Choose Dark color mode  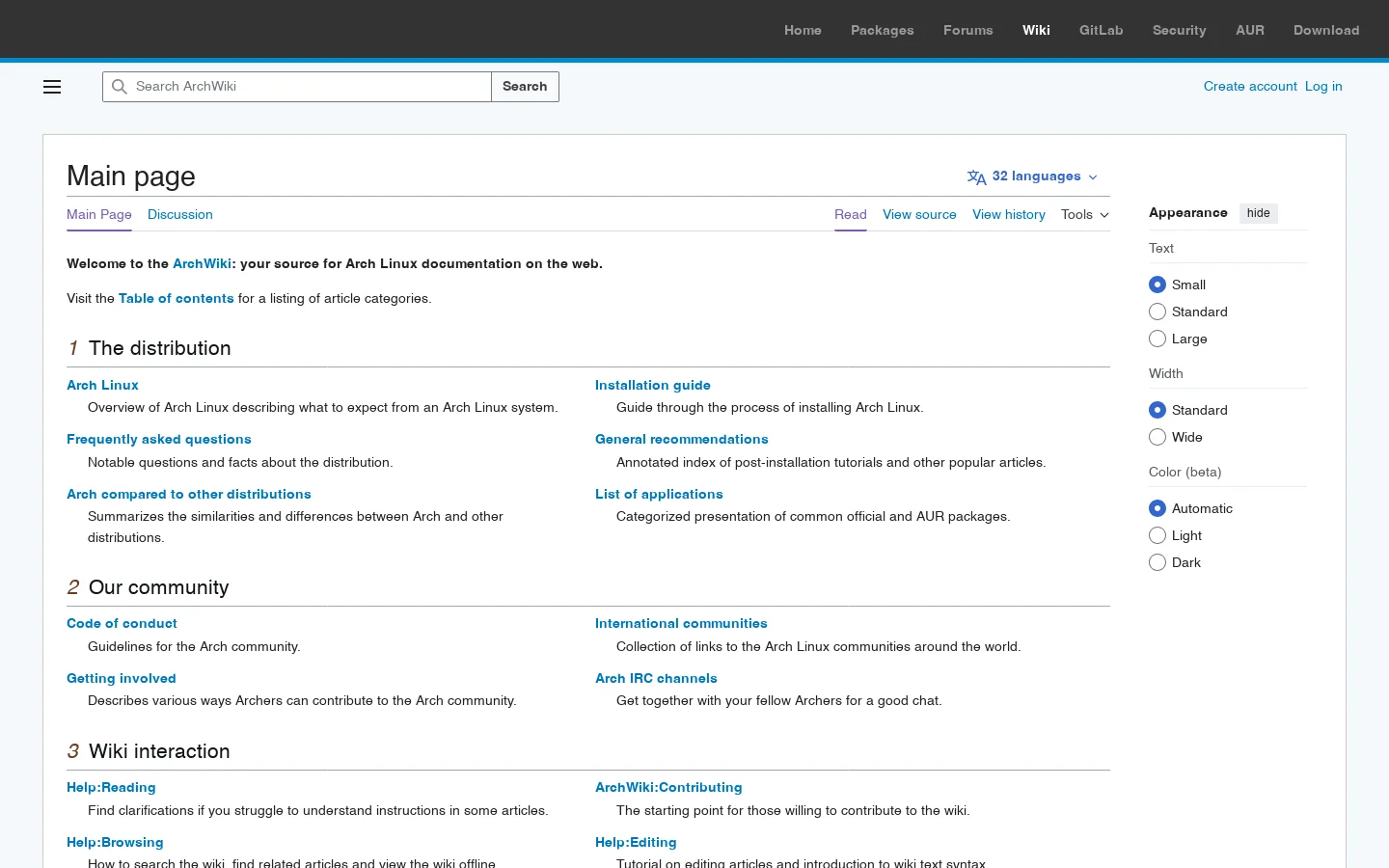coord(1157,562)
